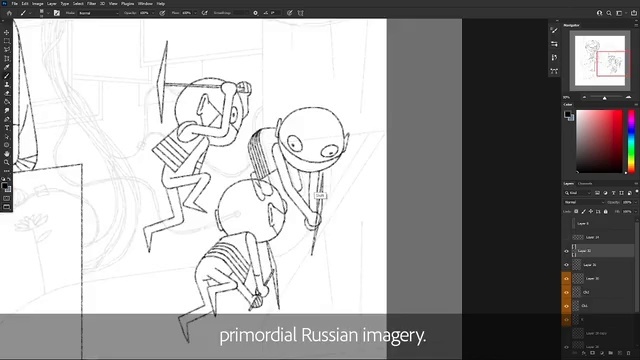Select the Crop tool
This screenshot has height=360, width=640.
pyautogui.click(x=7, y=58)
